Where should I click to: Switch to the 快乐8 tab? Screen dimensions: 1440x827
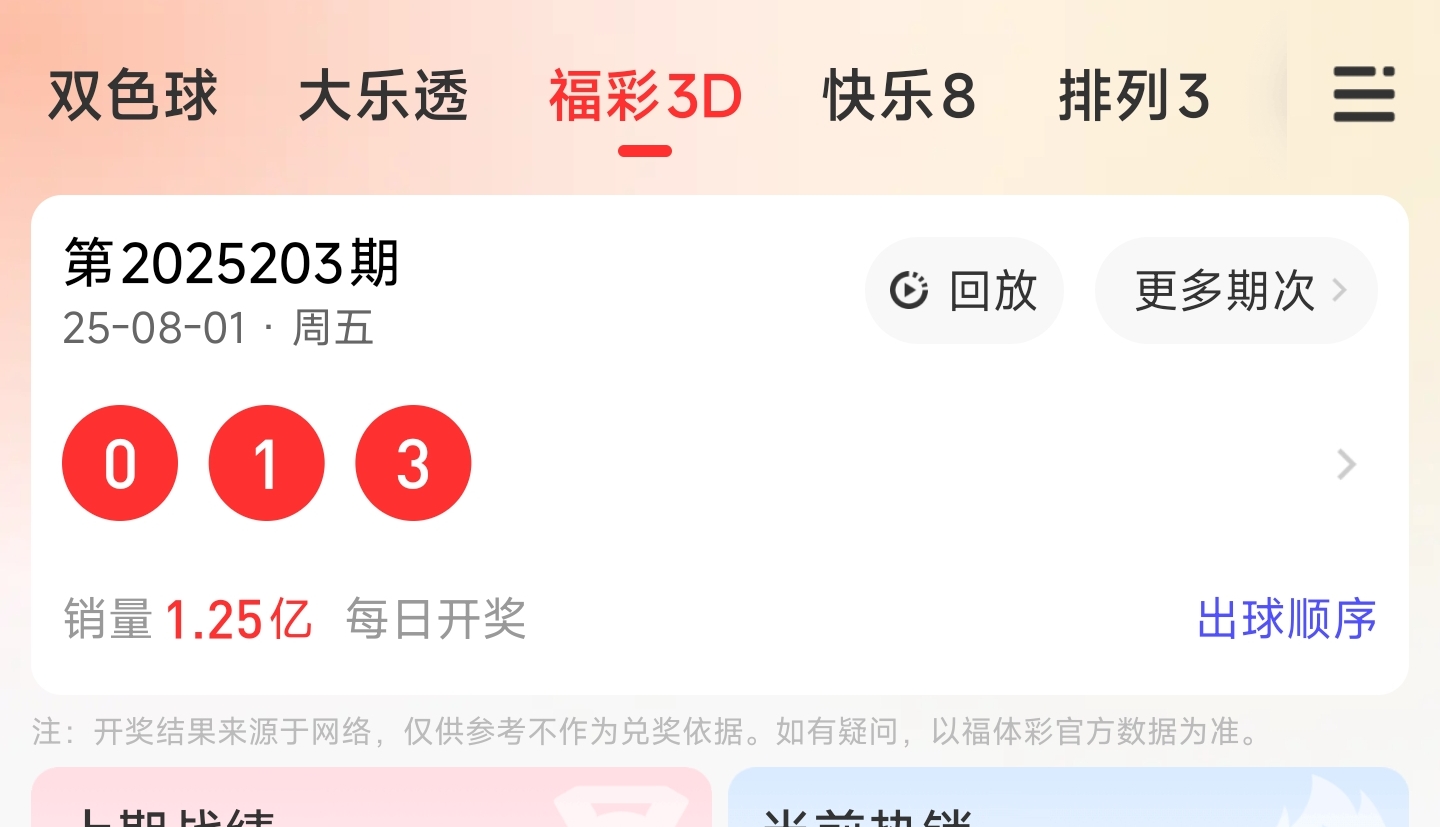tap(899, 97)
